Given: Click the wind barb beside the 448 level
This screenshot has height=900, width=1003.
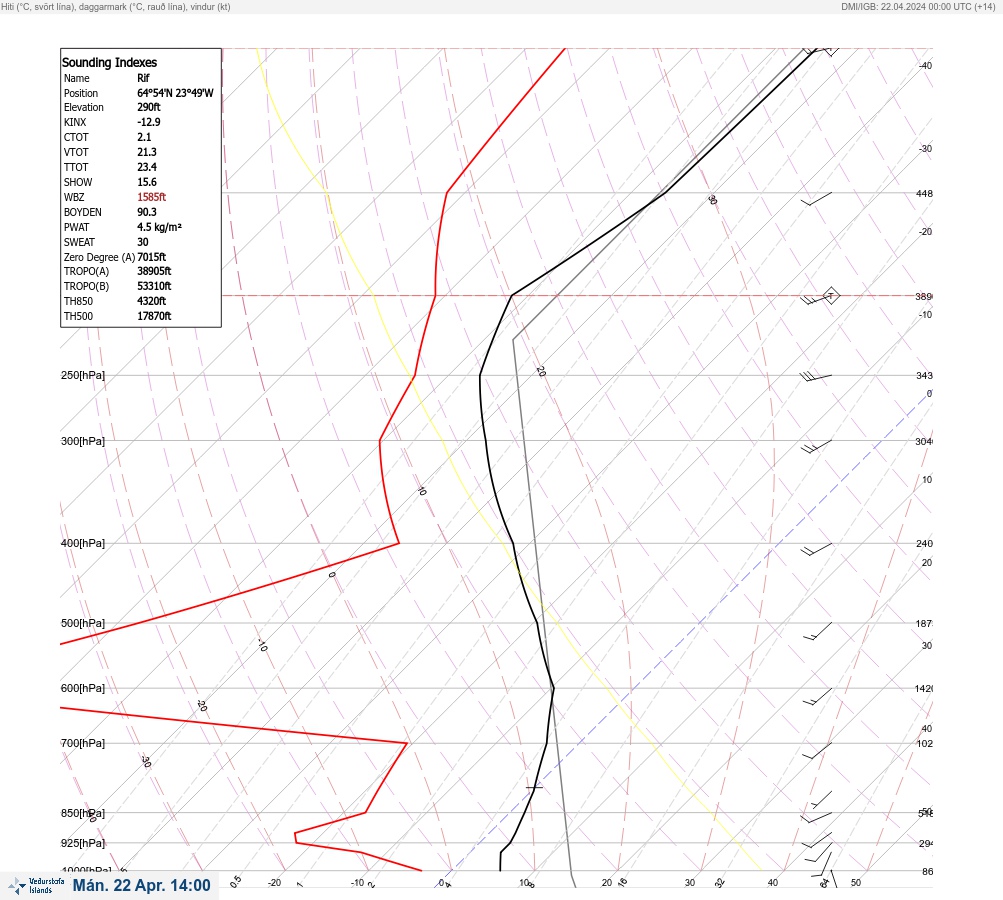Looking at the screenshot, I should [x=817, y=199].
